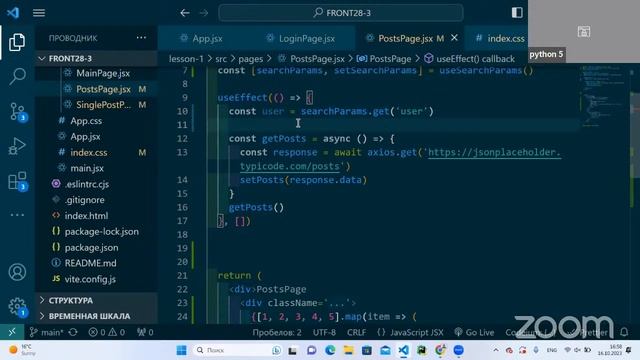Screen dimensions: 640x360
Task: Open the remote window status button
Action: pos(12,332)
